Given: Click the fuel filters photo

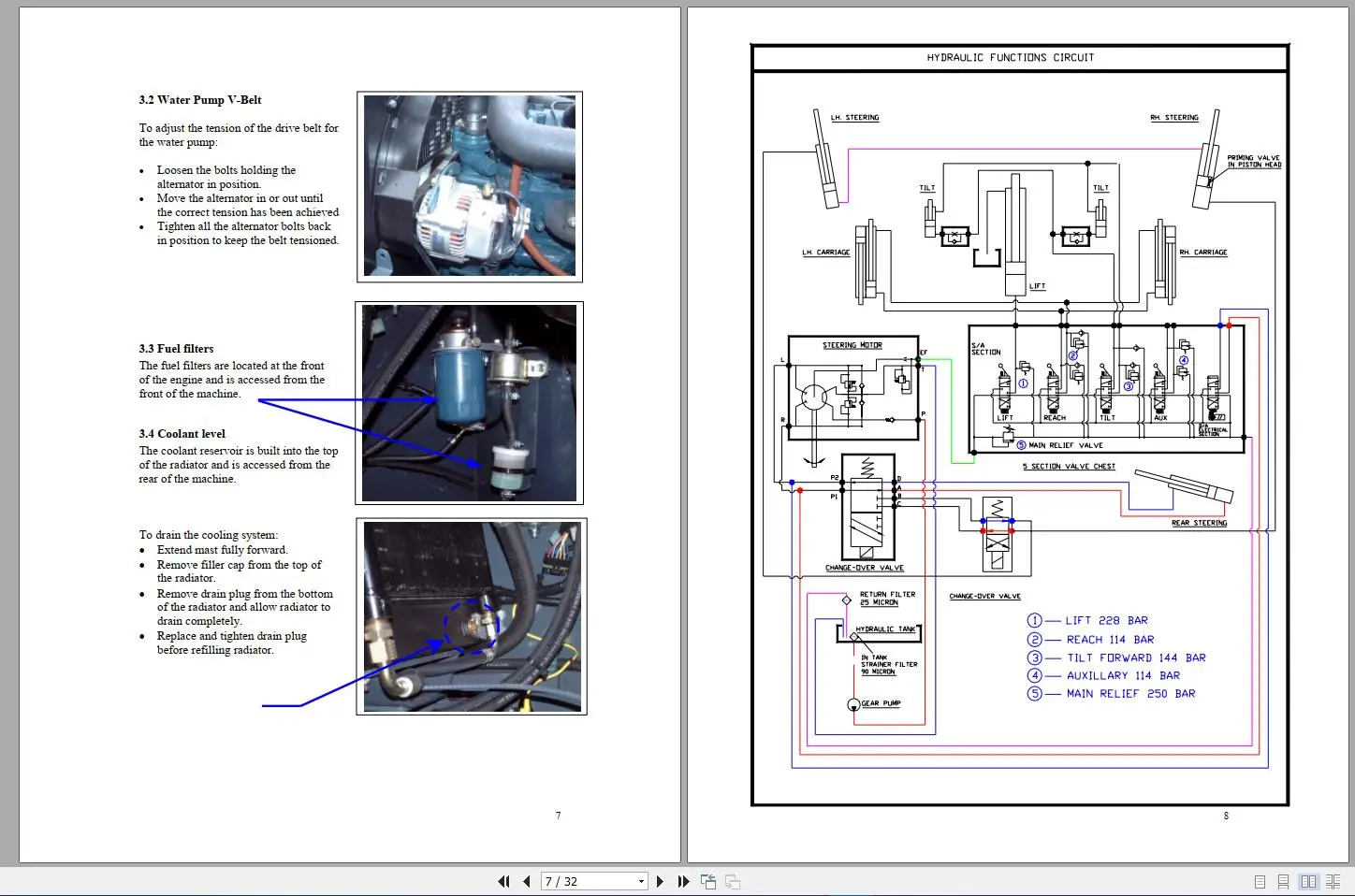Looking at the screenshot, I should (x=470, y=402).
